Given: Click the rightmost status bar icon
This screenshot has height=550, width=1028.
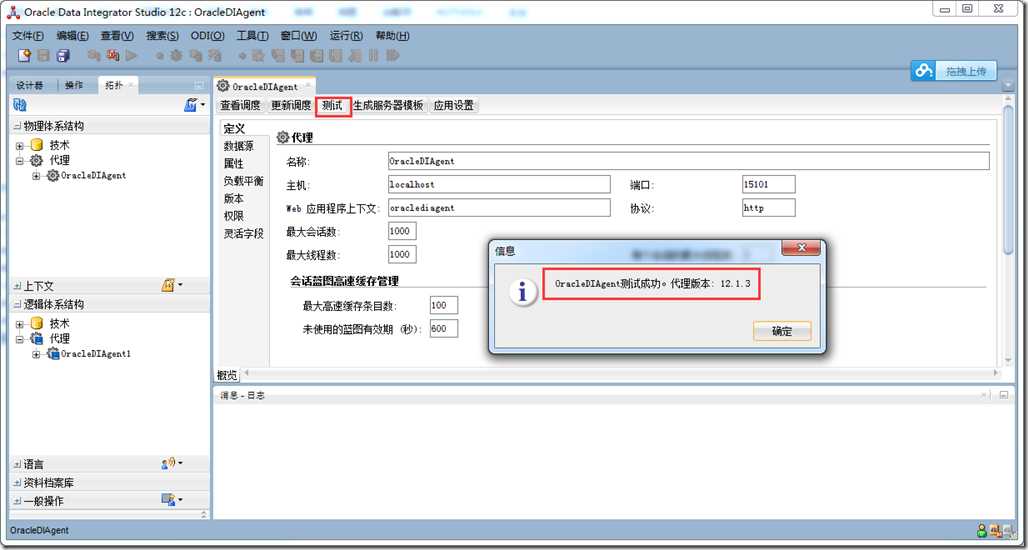Looking at the screenshot, I should click(1008, 530).
